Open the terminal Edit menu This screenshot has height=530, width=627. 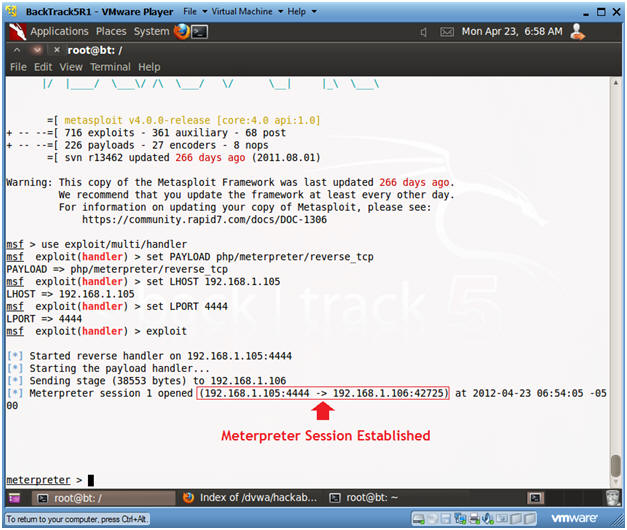(x=43, y=67)
